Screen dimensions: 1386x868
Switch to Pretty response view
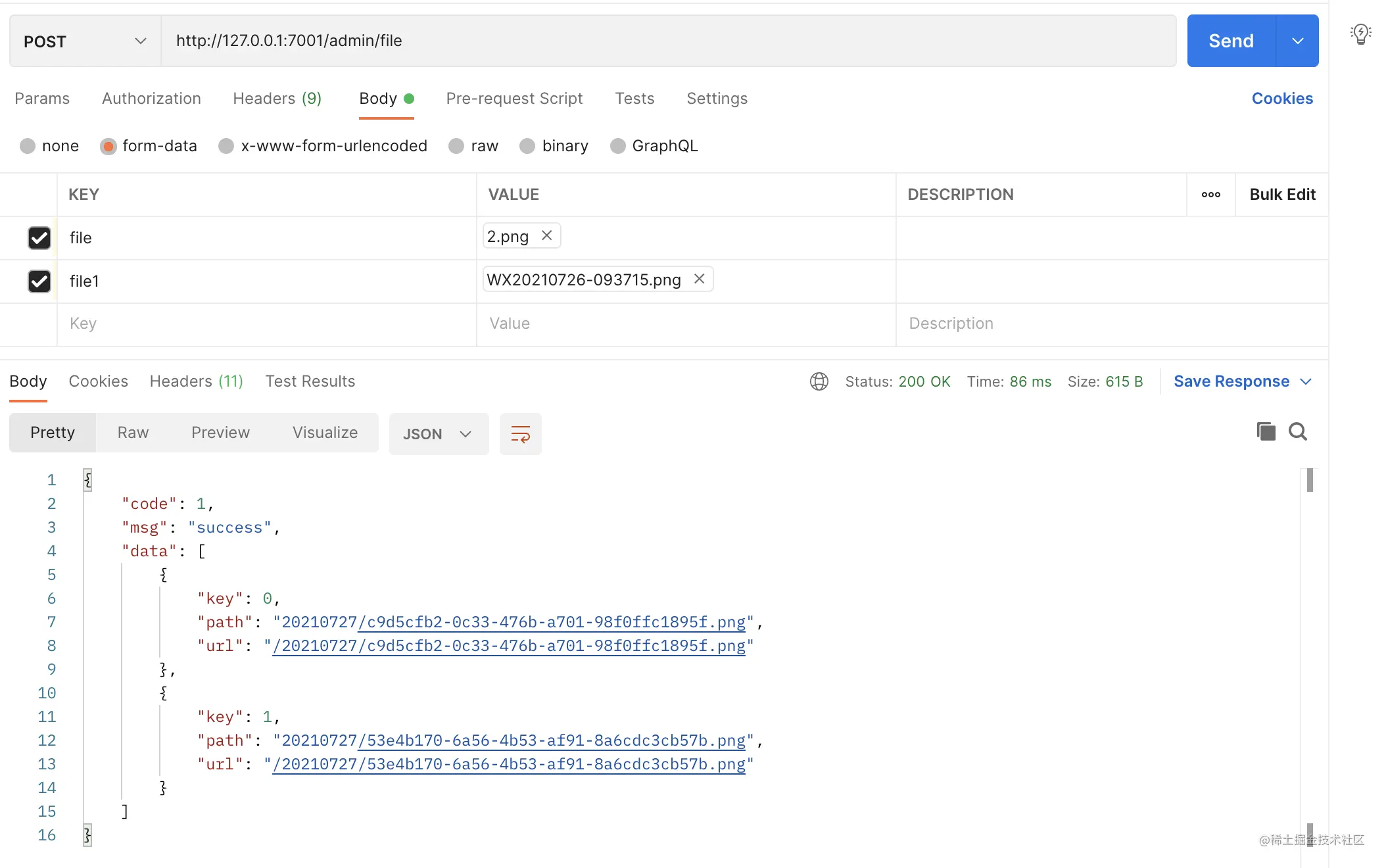(53, 433)
